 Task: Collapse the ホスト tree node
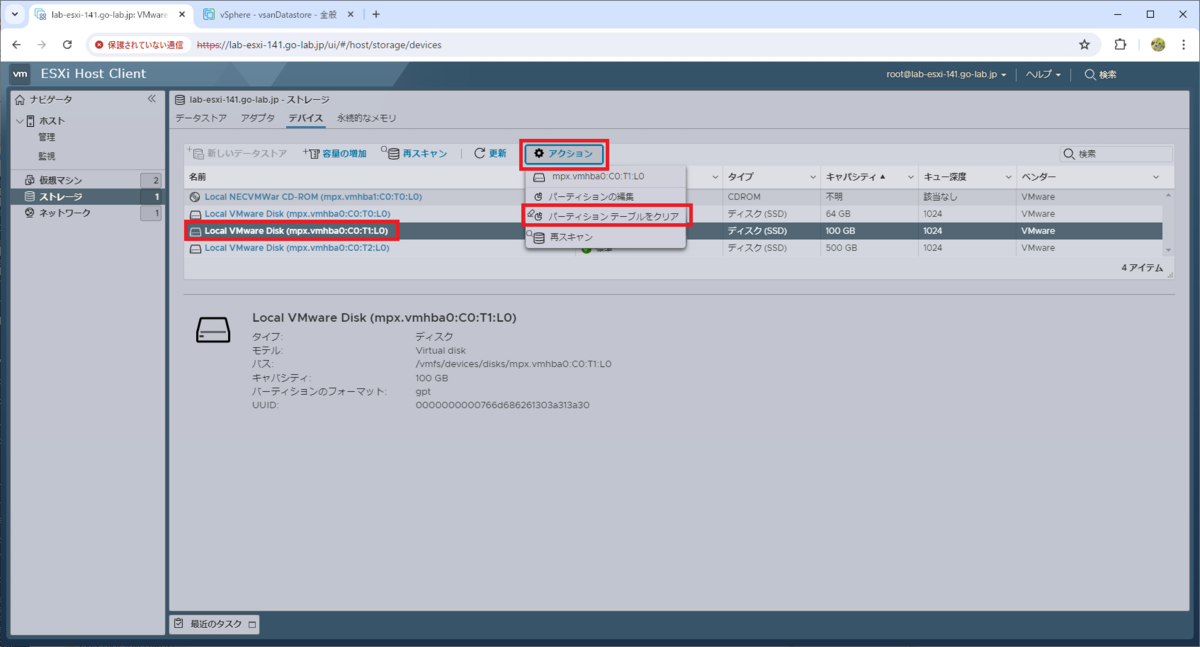pos(19,121)
